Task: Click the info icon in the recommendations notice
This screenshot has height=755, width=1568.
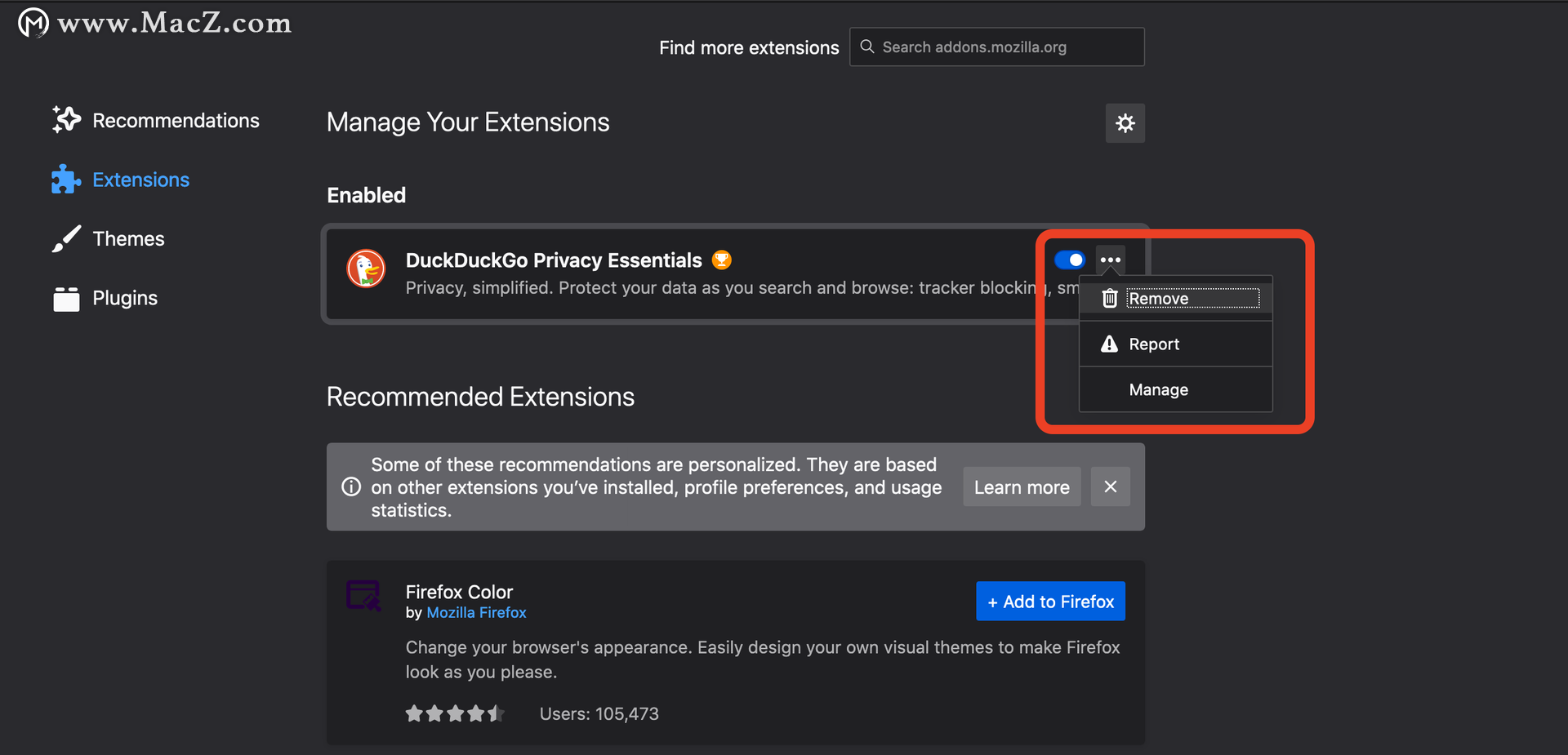Action: coord(351,487)
